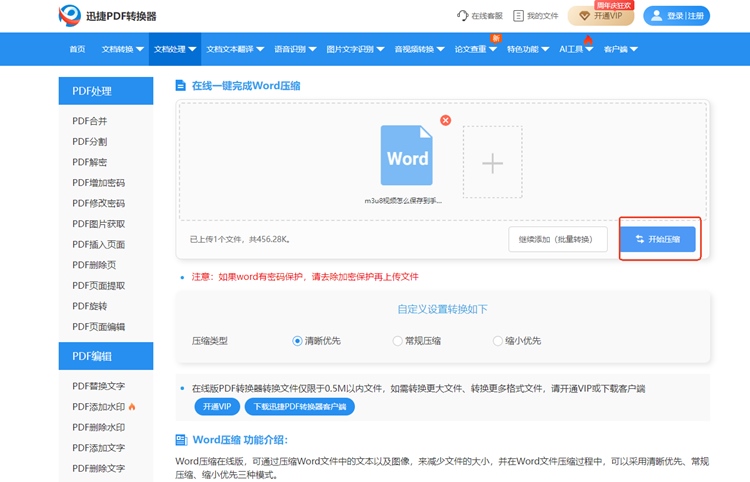Open PDF合并 in sidebar

point(90,121)
